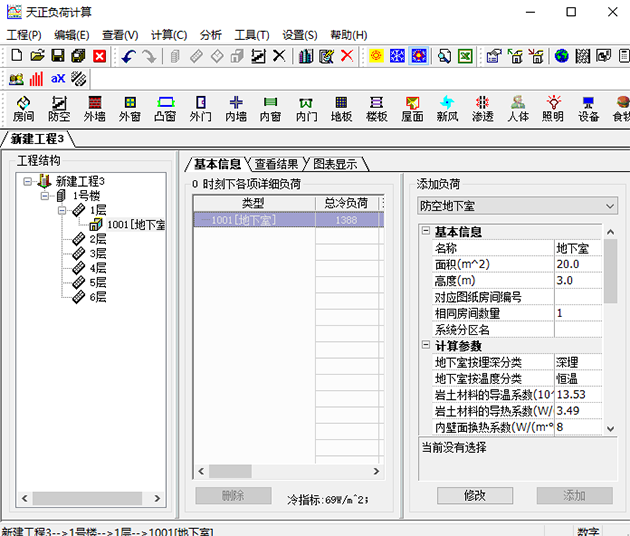Screen dimensions: 630x536
Task: Collapse the 计算参数 property group
Action: [425, 346]
